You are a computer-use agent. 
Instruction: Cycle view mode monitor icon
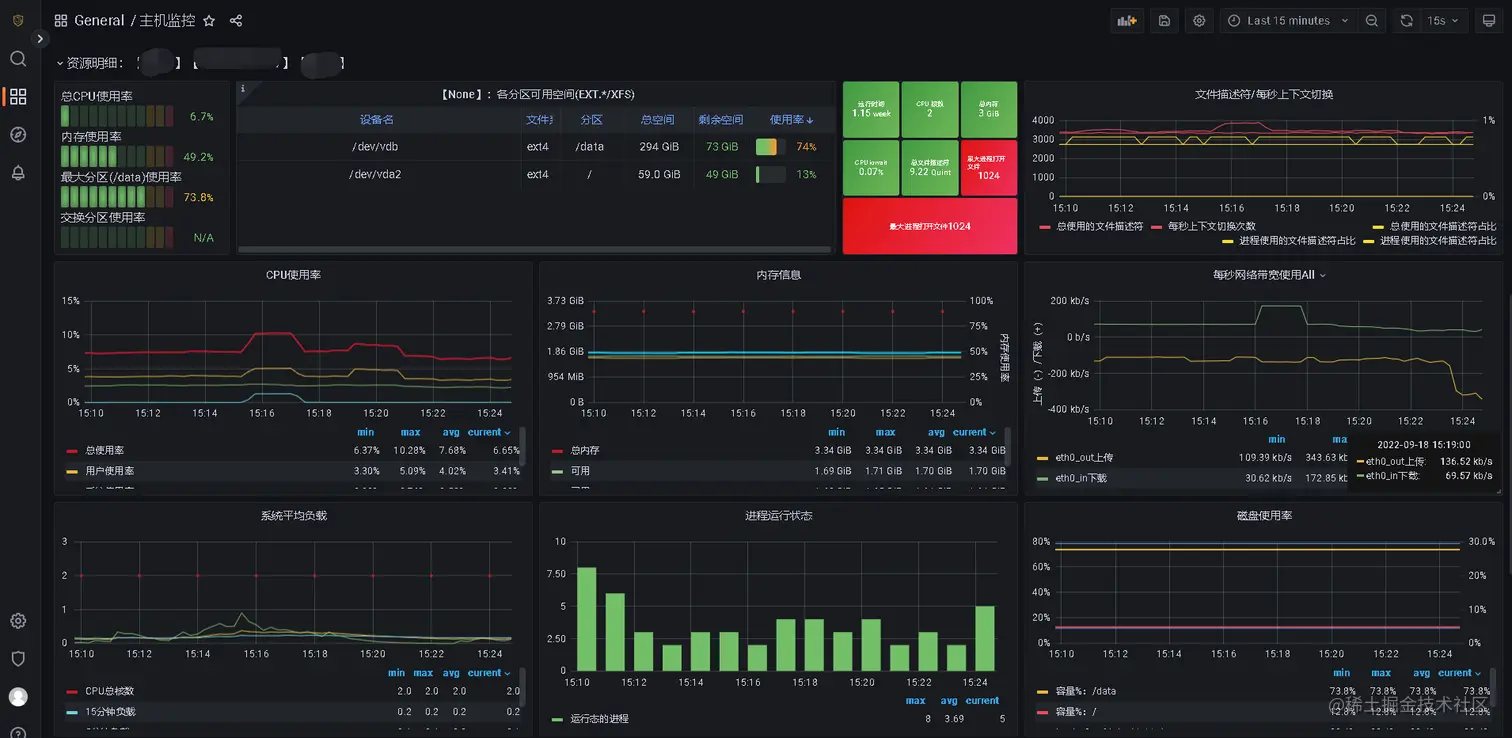(1490, 20)
